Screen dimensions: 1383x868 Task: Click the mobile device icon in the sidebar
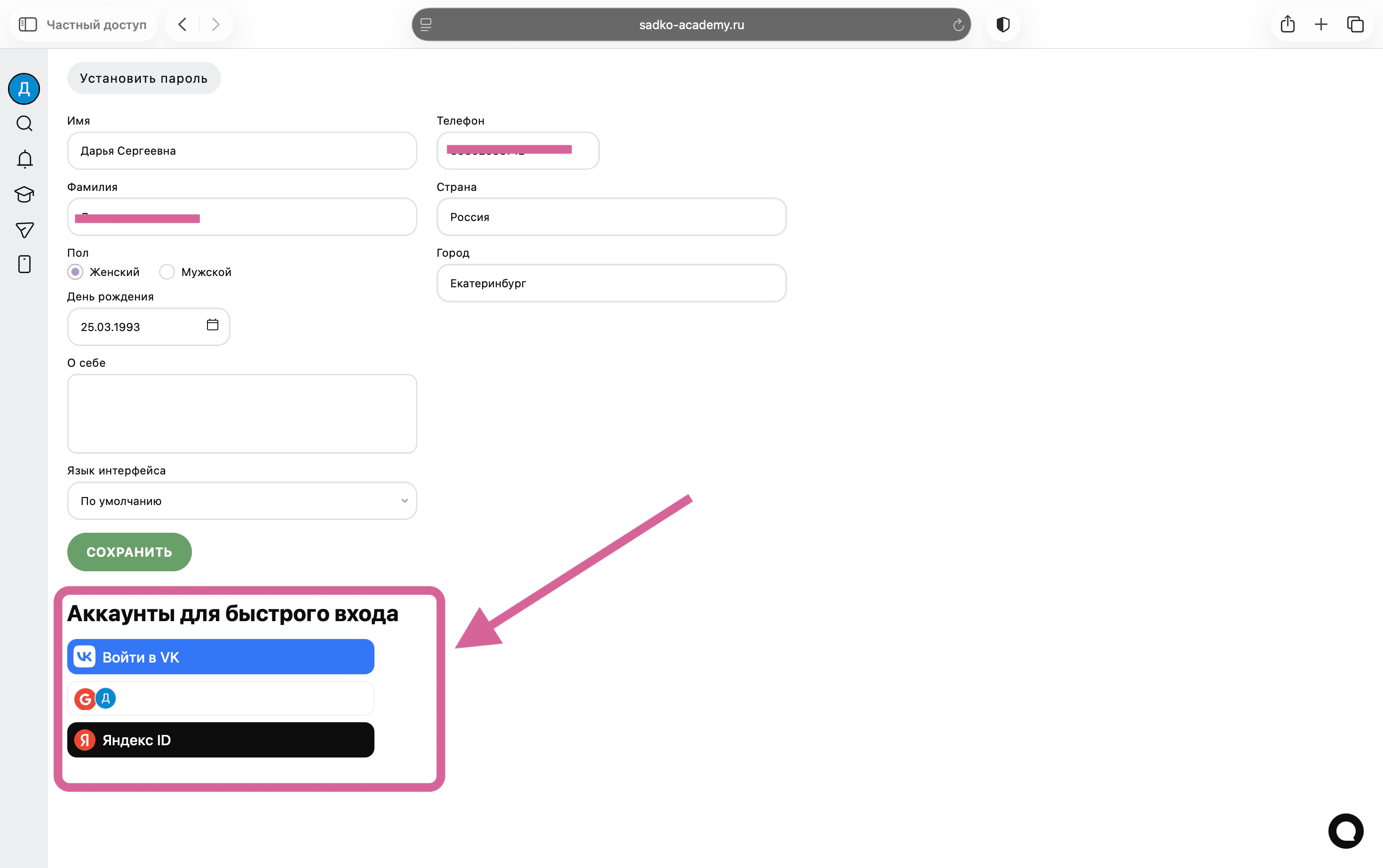24,264
